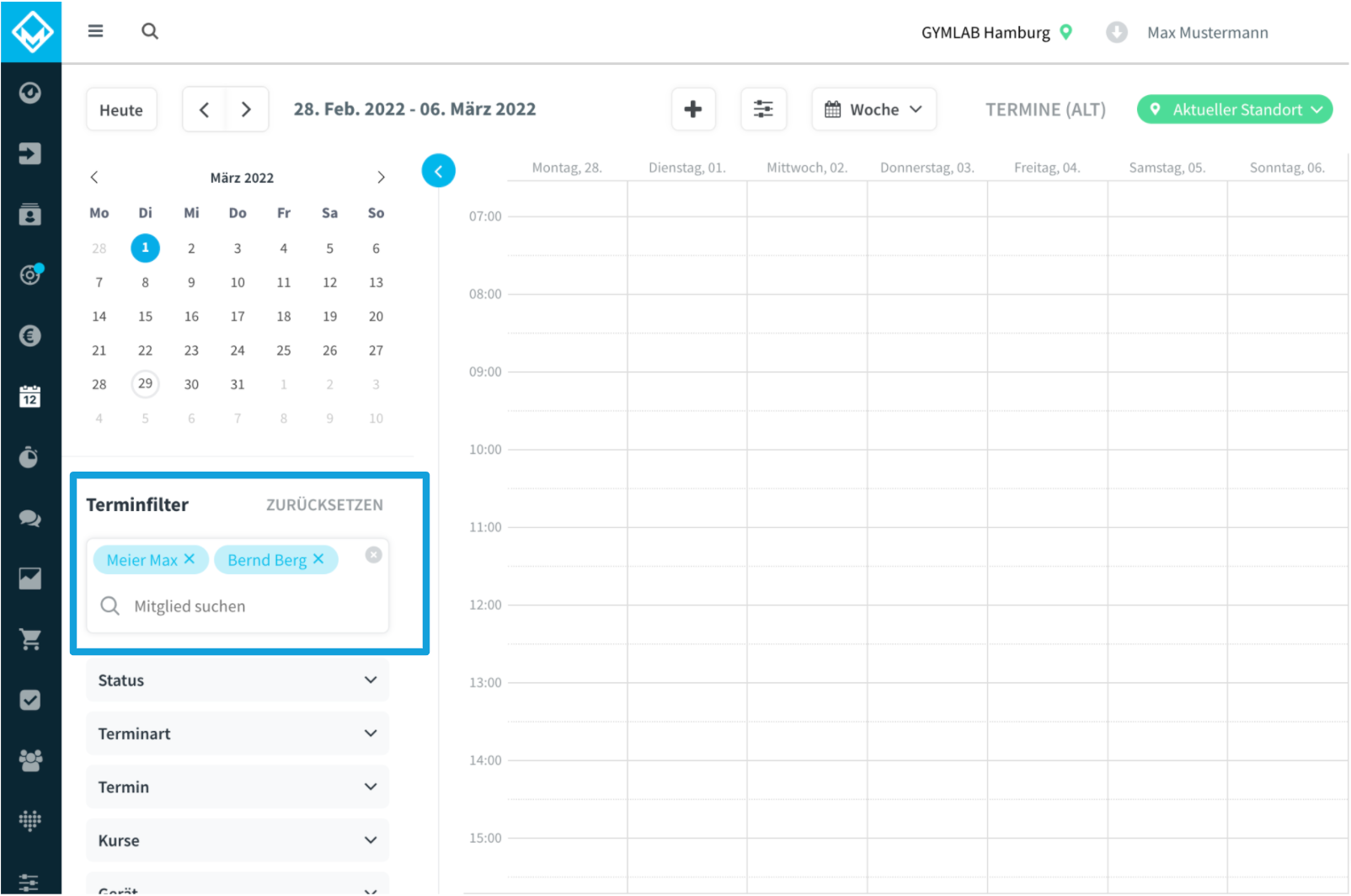Open calendar filter settings sliders icon

click(x=763, y=109)
